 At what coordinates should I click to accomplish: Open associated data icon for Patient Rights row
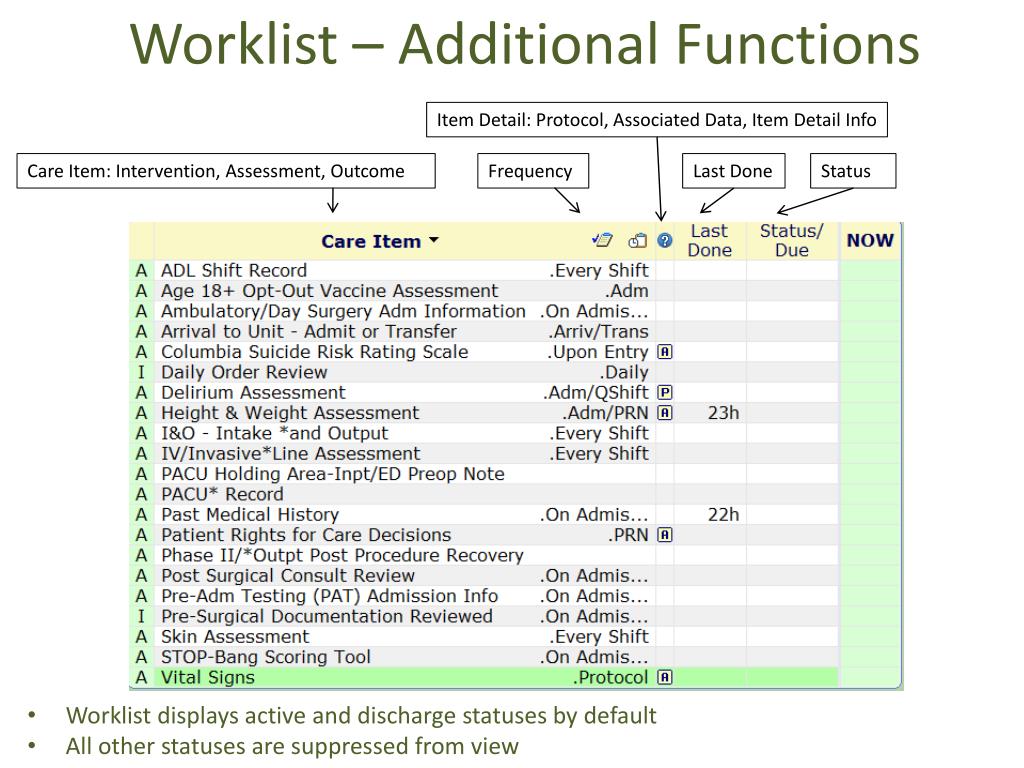665,535
